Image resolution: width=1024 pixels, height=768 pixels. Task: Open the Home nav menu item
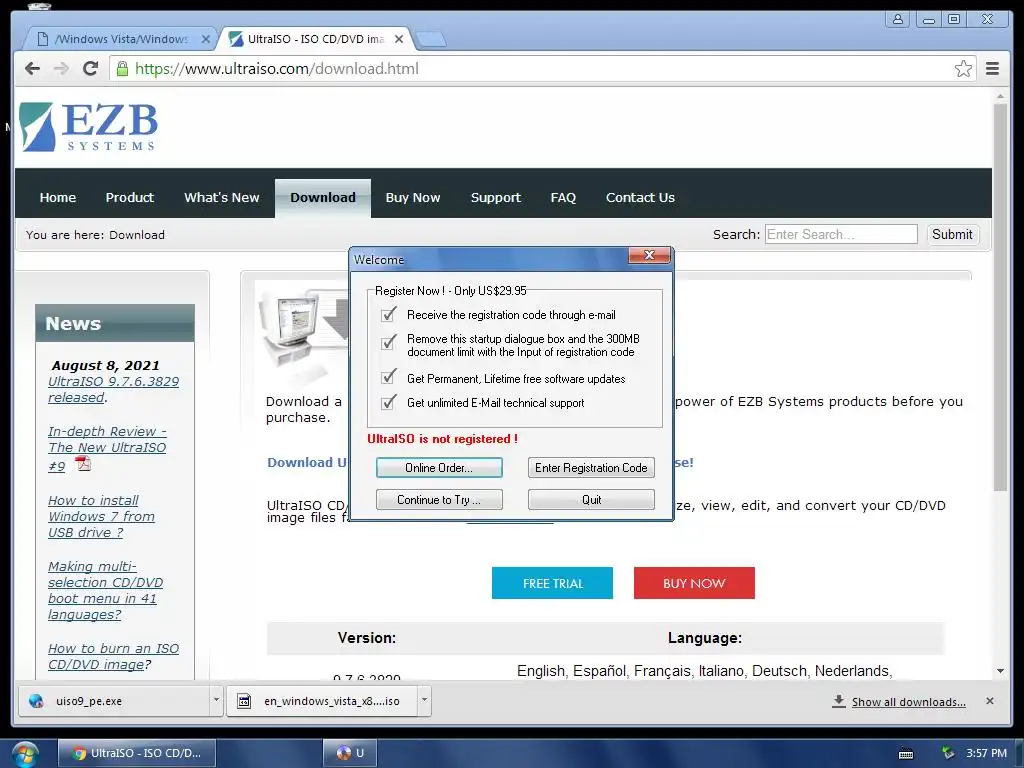click(x=57, y=197)
